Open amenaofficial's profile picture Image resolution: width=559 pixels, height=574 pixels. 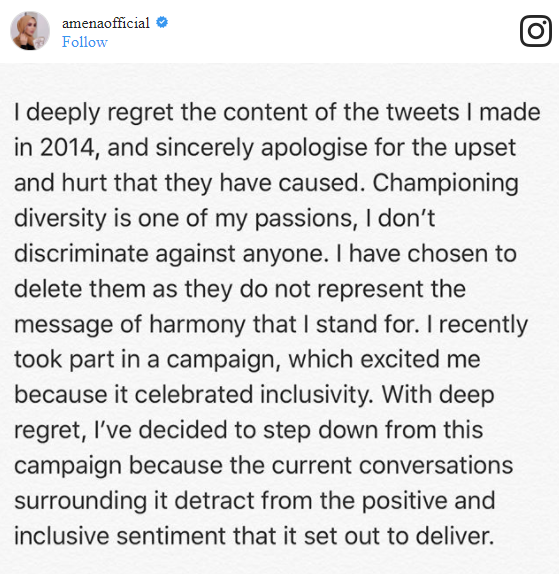pos(30,31)
